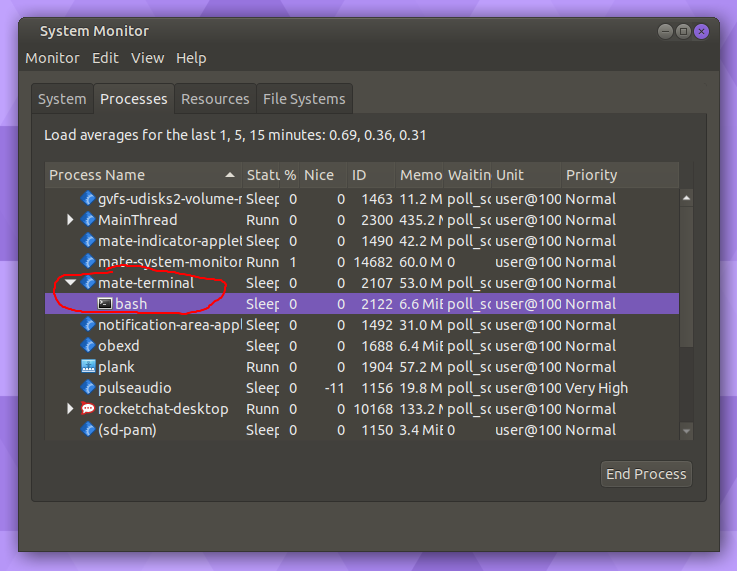Select the plank process name
Viewport: 737px width, 571px height.
click(x=116, y=367)
